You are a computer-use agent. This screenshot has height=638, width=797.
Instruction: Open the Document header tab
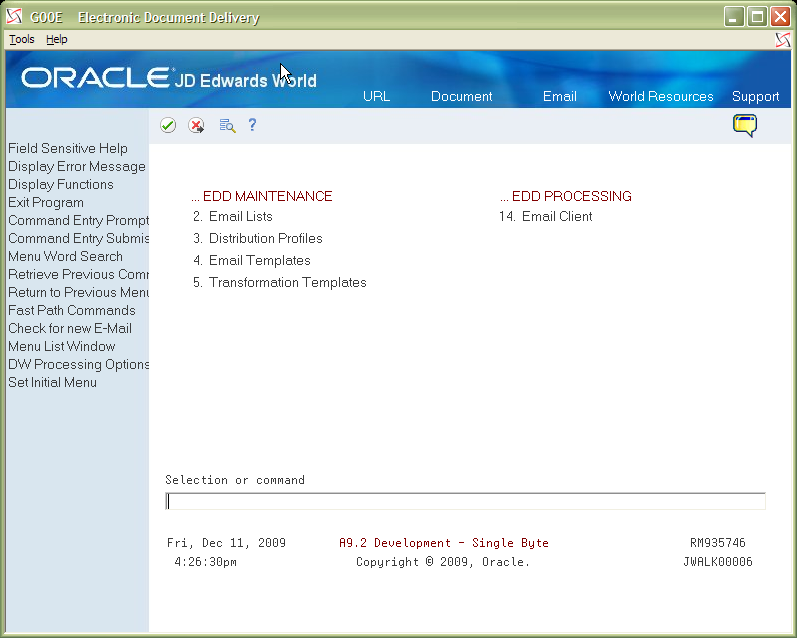[462, 97]
